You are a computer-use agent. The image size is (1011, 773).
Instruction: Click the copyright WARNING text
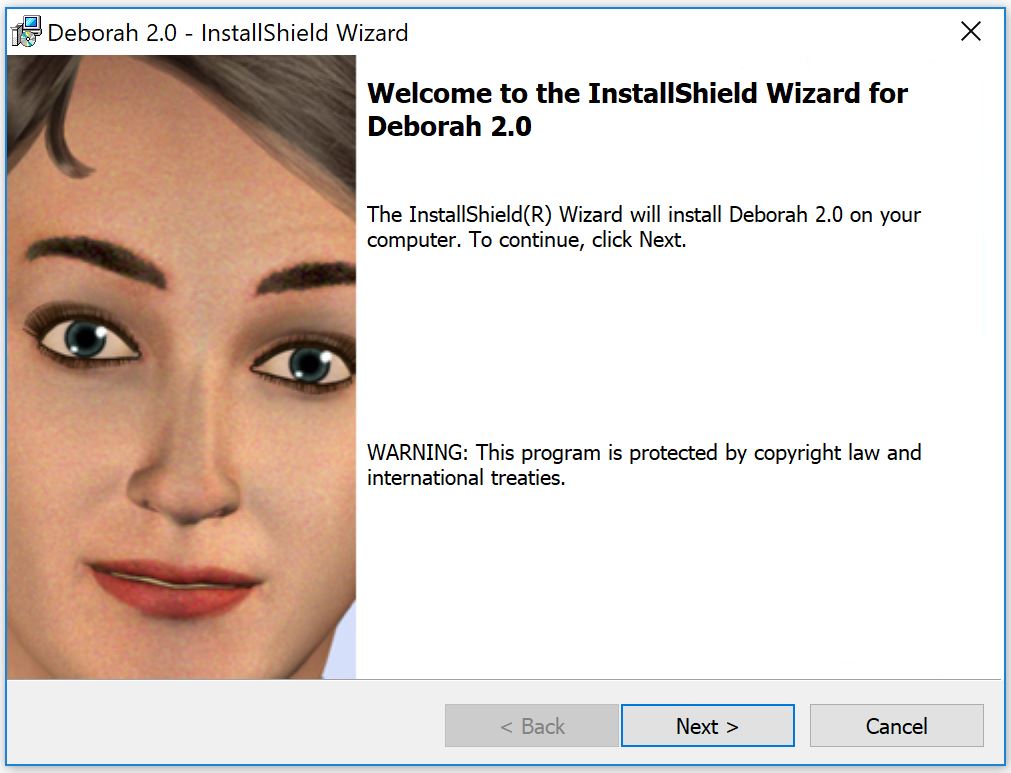(x=644, y=465)
